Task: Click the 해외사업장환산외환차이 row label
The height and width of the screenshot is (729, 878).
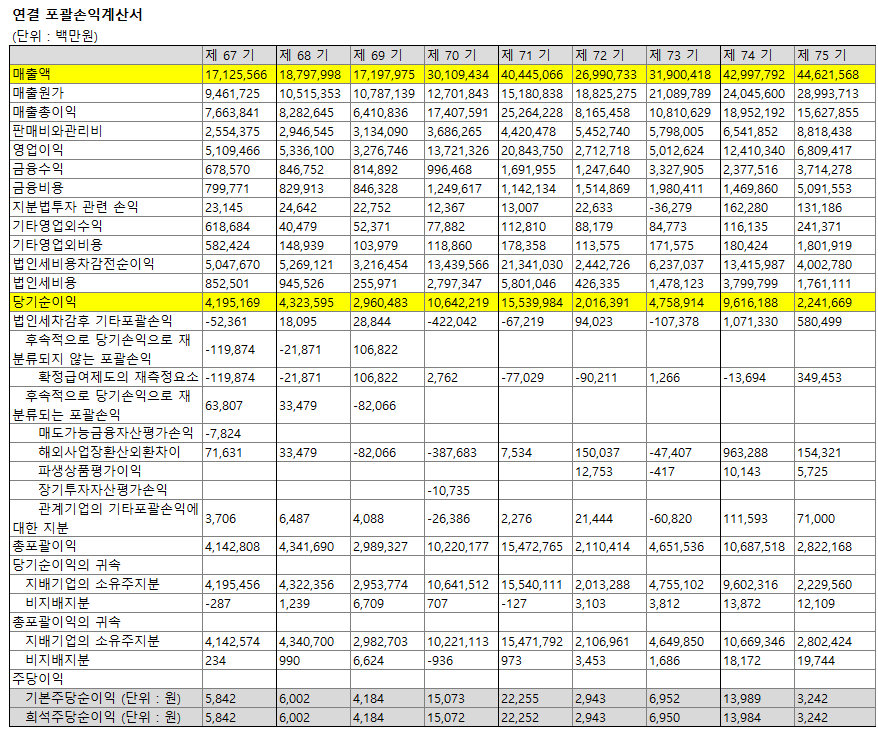Action: [109, 452]
